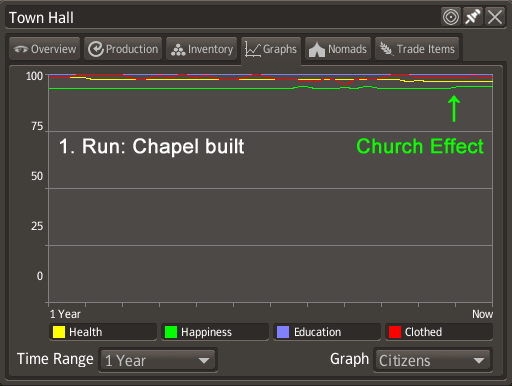Click the Nomads tent icon
512x386 pixels.
pos(317,50)
